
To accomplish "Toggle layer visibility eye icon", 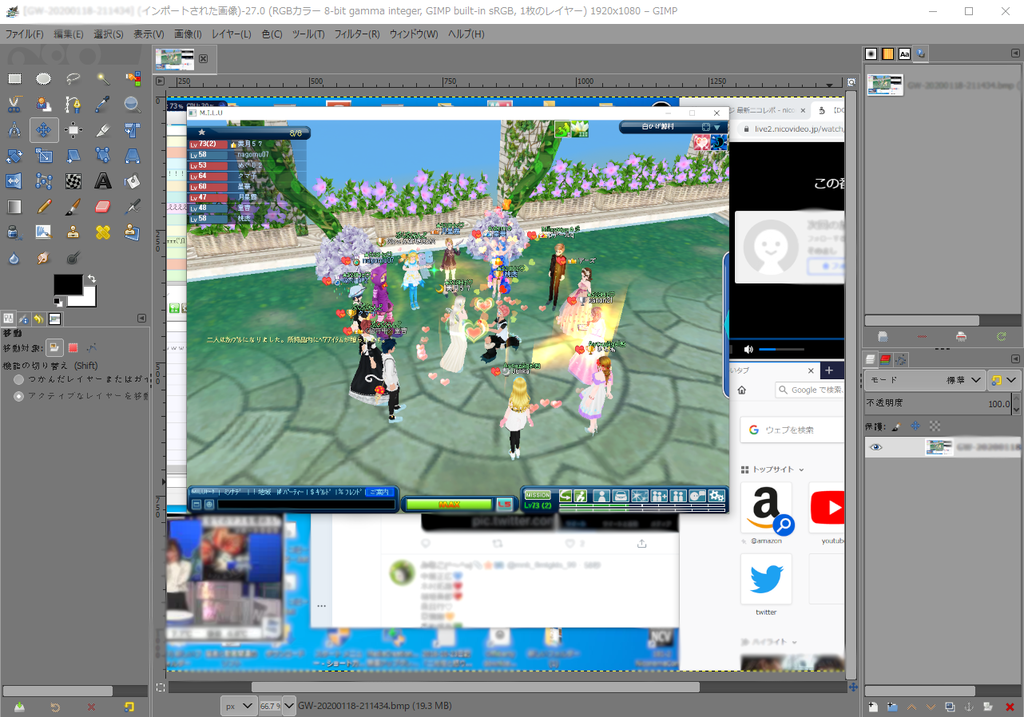I will [x=876, y=447].
